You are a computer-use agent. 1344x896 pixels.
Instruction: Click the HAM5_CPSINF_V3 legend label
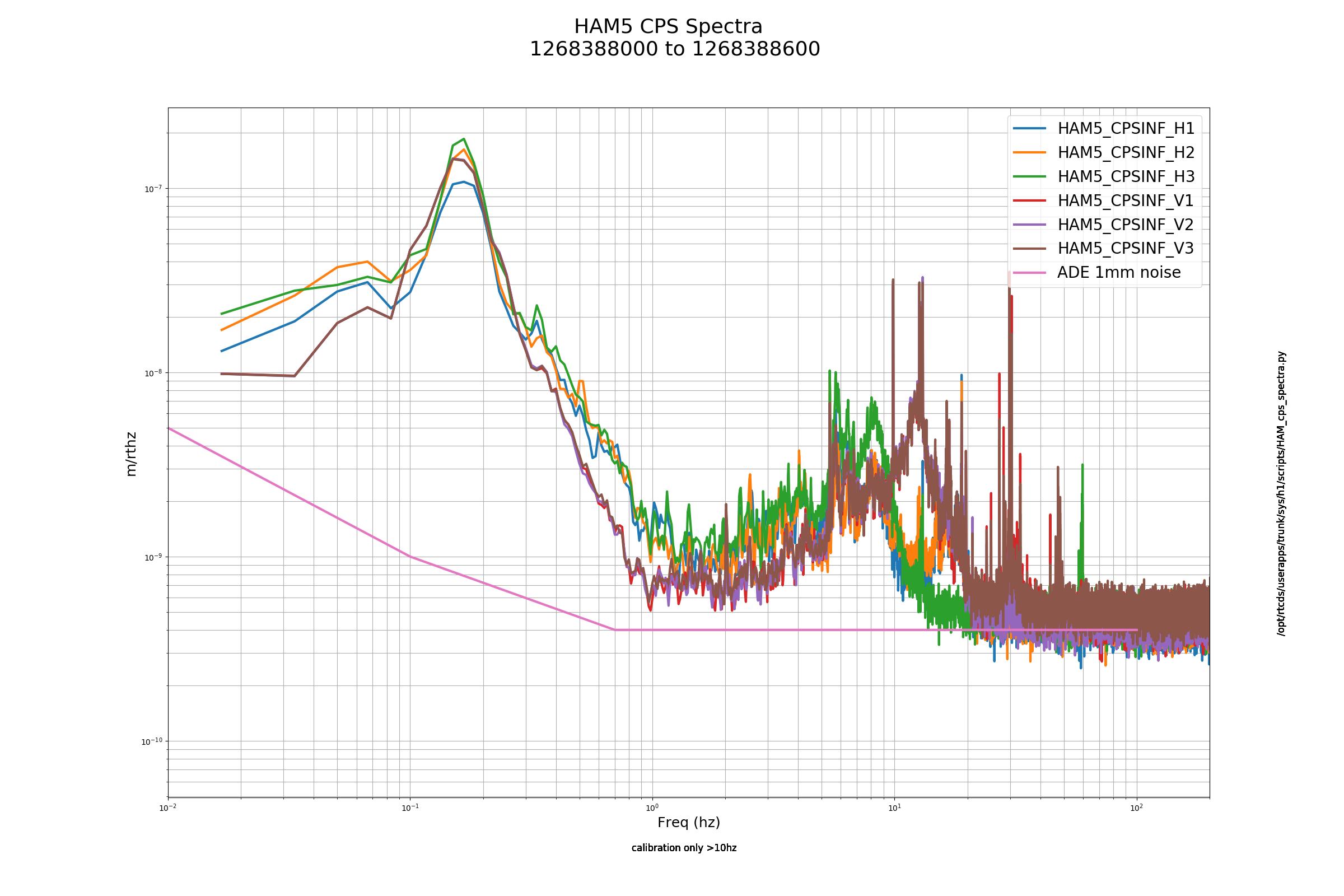point(1125,248)
